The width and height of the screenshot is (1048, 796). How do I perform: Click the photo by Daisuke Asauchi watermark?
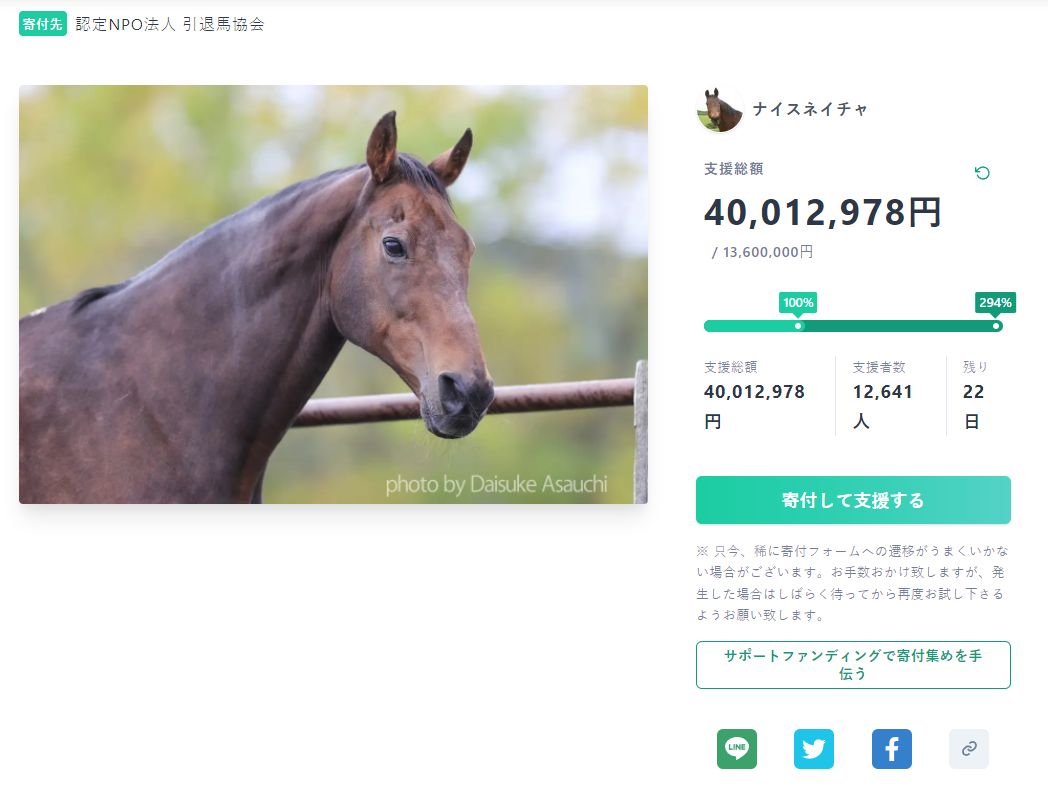[x=497, y=484]
